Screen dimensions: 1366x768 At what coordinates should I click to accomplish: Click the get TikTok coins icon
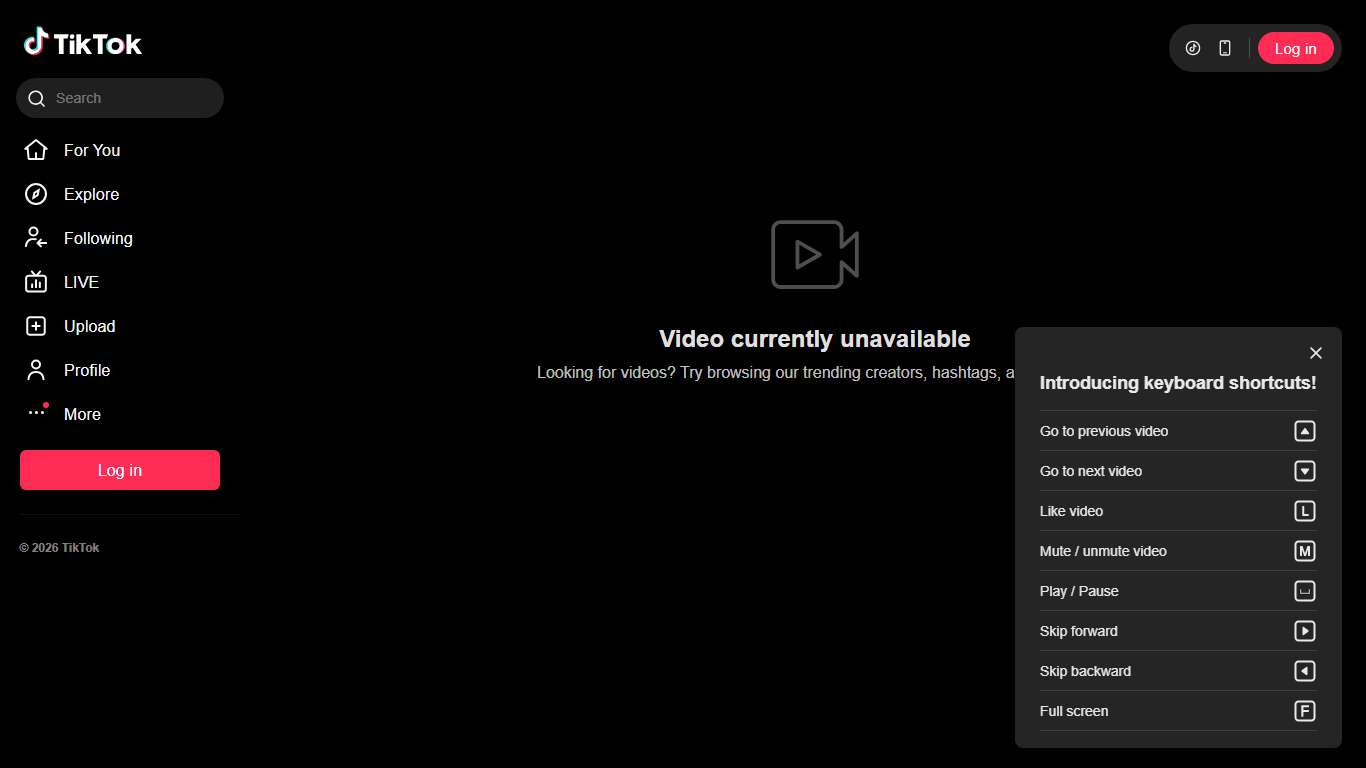pos(1192,48)
